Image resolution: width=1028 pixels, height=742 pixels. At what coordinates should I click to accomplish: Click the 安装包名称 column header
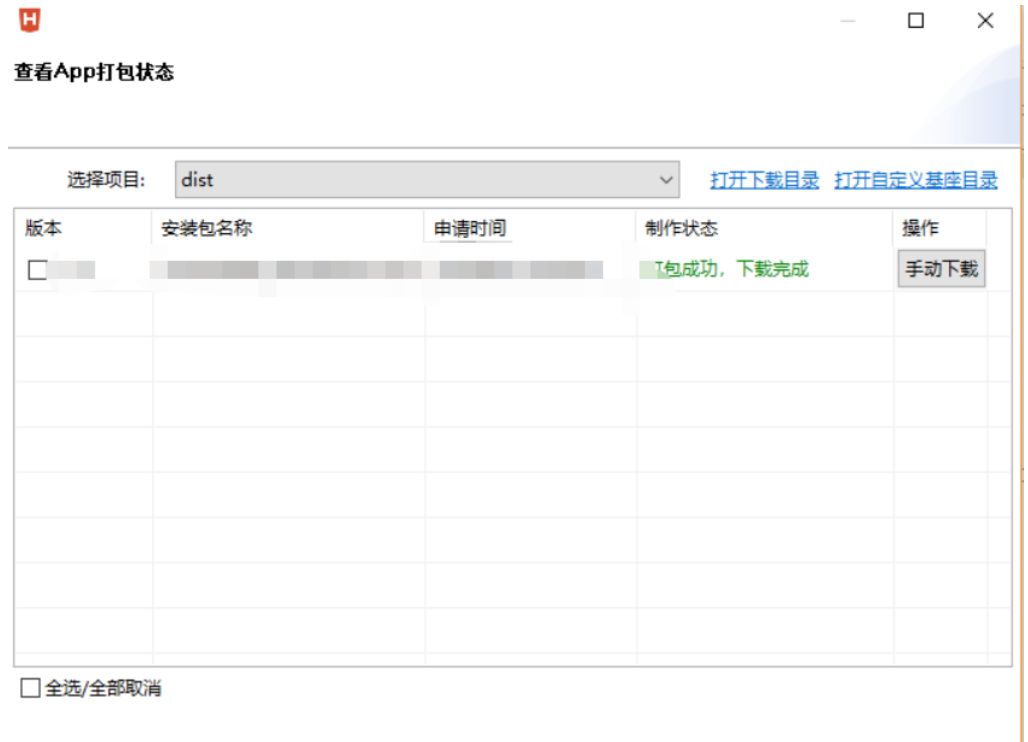click(206, 228)
